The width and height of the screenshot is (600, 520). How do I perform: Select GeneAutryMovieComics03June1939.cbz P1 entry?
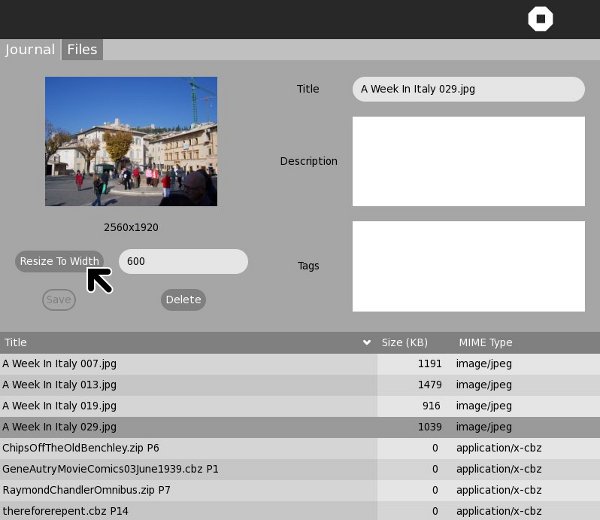point(110,469)
